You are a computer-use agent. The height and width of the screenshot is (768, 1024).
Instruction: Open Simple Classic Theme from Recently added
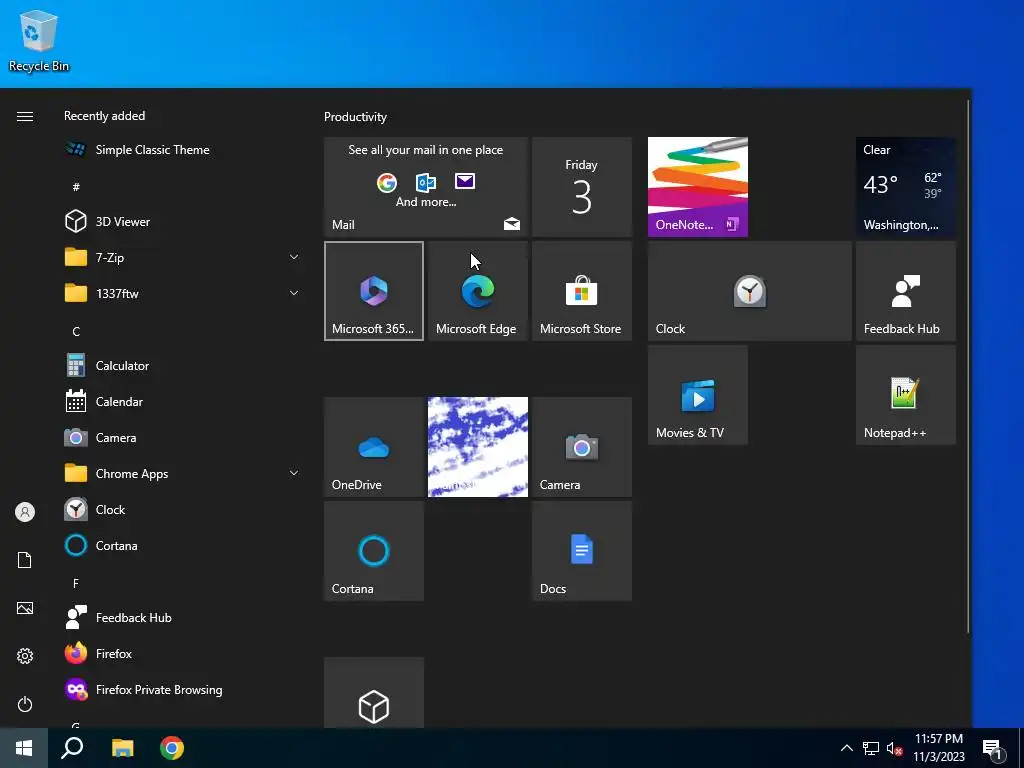pyautogui.click(x=183, y=150)
